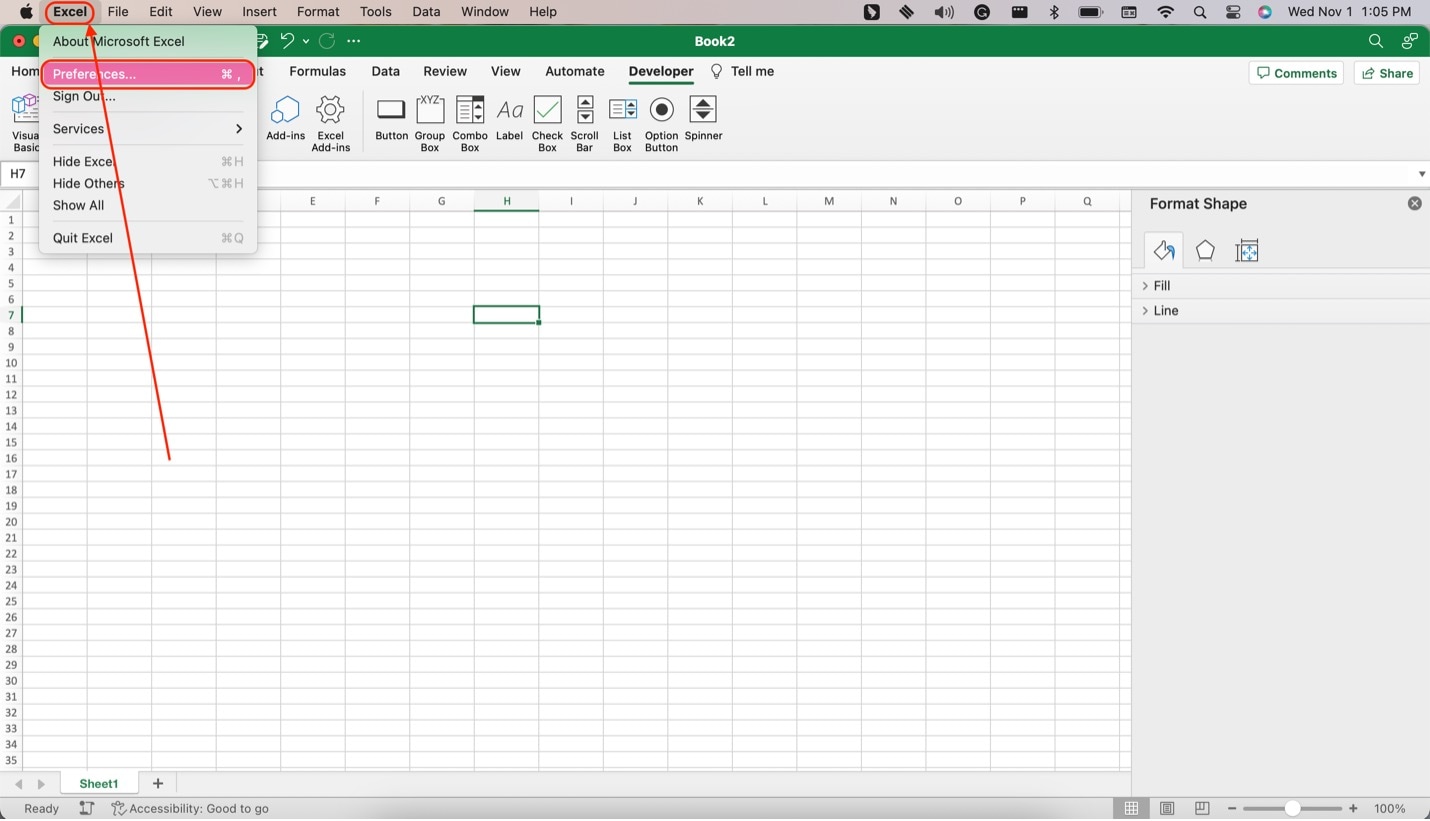Choose Show All from the menu
The image size is (1430, 821).
click(x=148, y=206)
